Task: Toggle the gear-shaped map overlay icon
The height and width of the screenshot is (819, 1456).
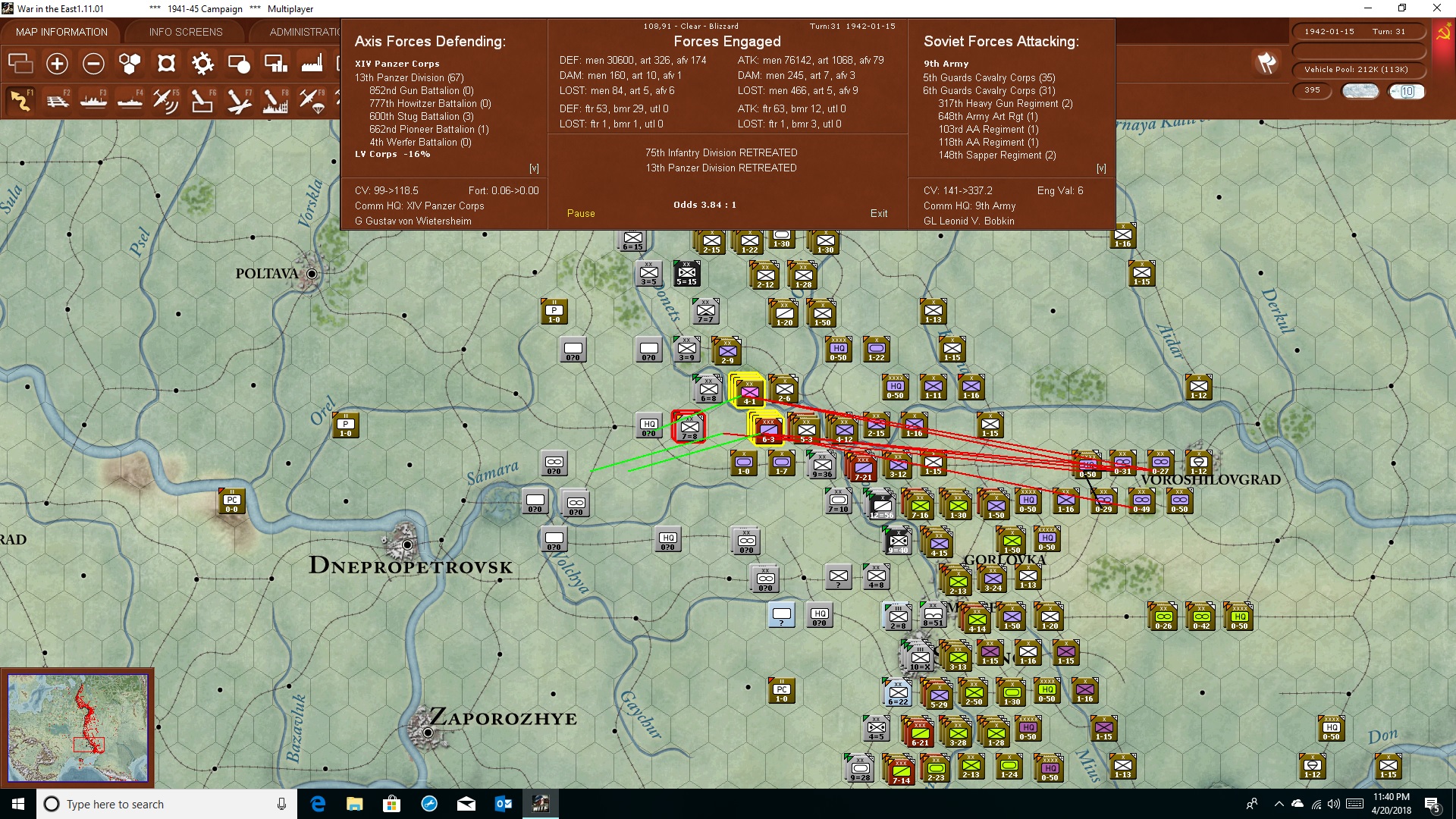Action: coord(202,64)
